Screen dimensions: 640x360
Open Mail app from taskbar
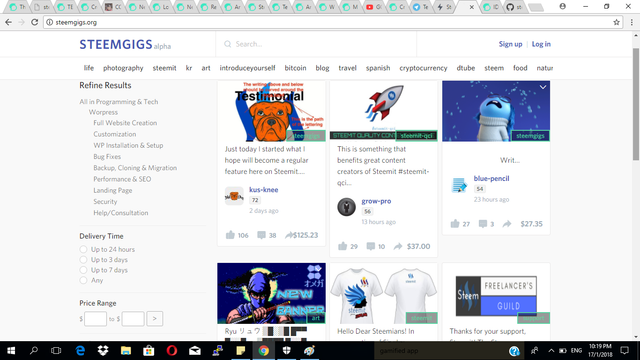click(195, 351)
